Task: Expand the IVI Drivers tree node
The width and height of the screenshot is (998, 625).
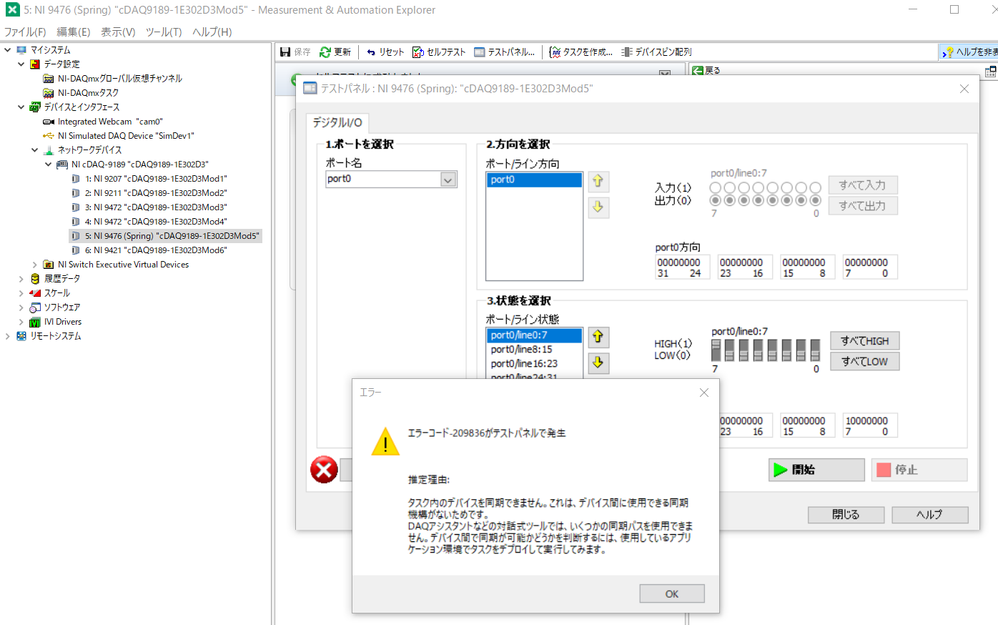Action: point(21,322)
